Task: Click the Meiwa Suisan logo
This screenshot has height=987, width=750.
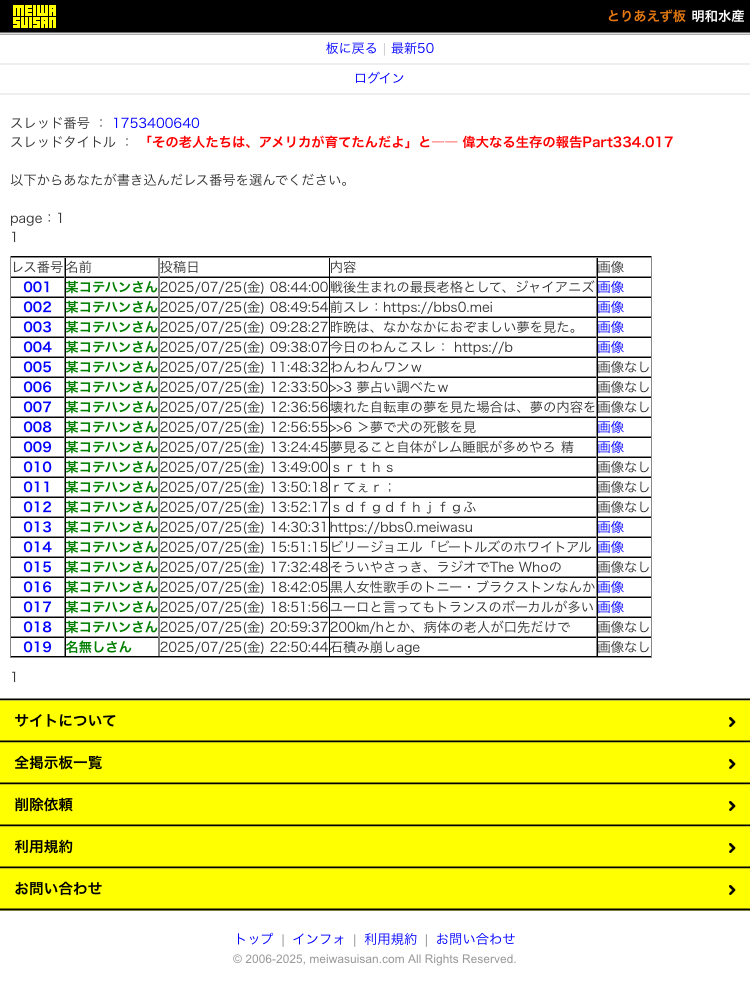Action: 35,16
